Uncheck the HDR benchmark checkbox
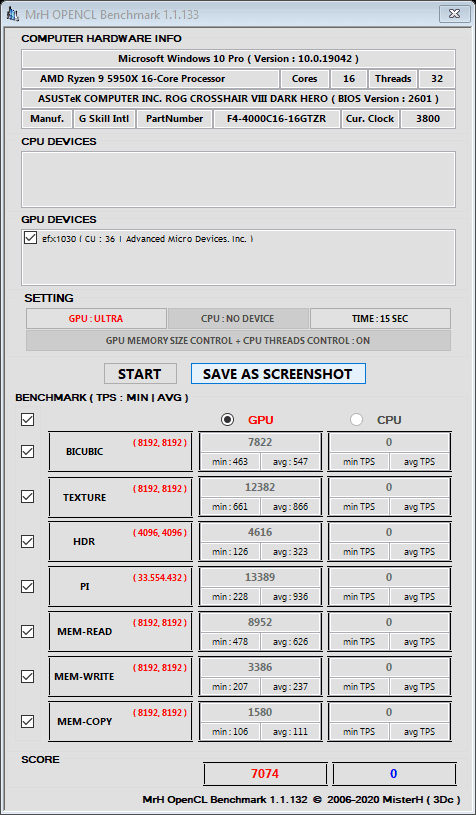Image resolution: width=476 pixels, height=815 pixels. [x=27, y=542]
